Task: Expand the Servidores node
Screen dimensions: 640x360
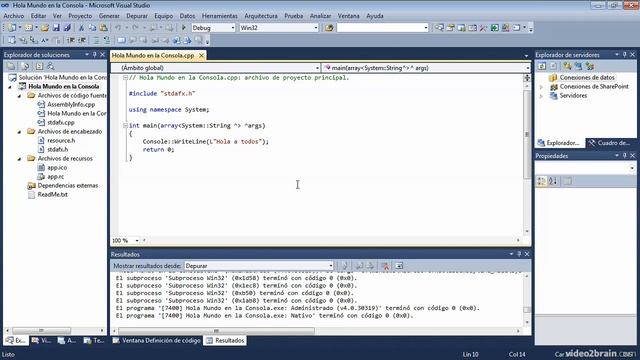Action: (542, 96)
